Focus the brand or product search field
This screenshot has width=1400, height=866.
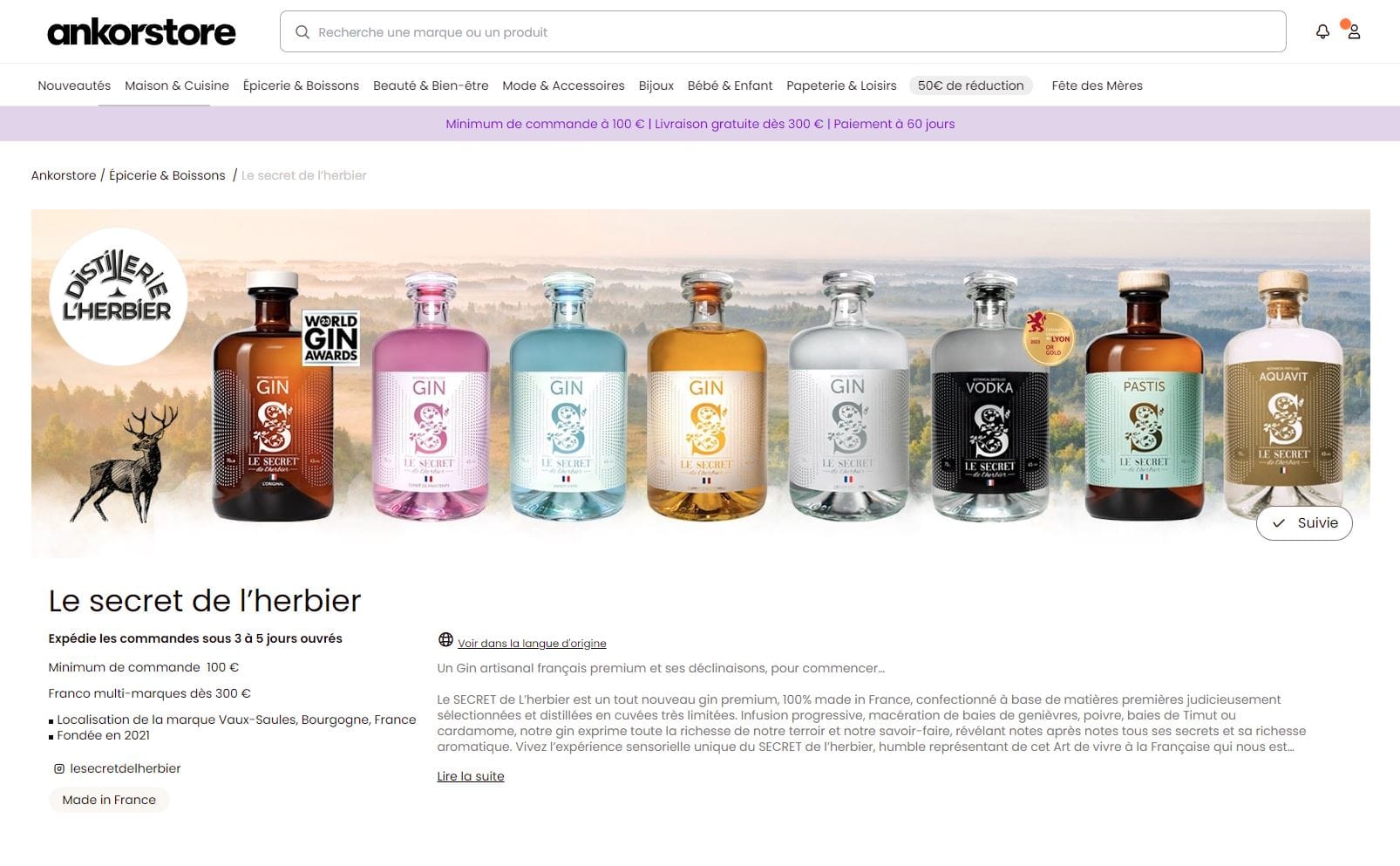(x=783, y=31)
